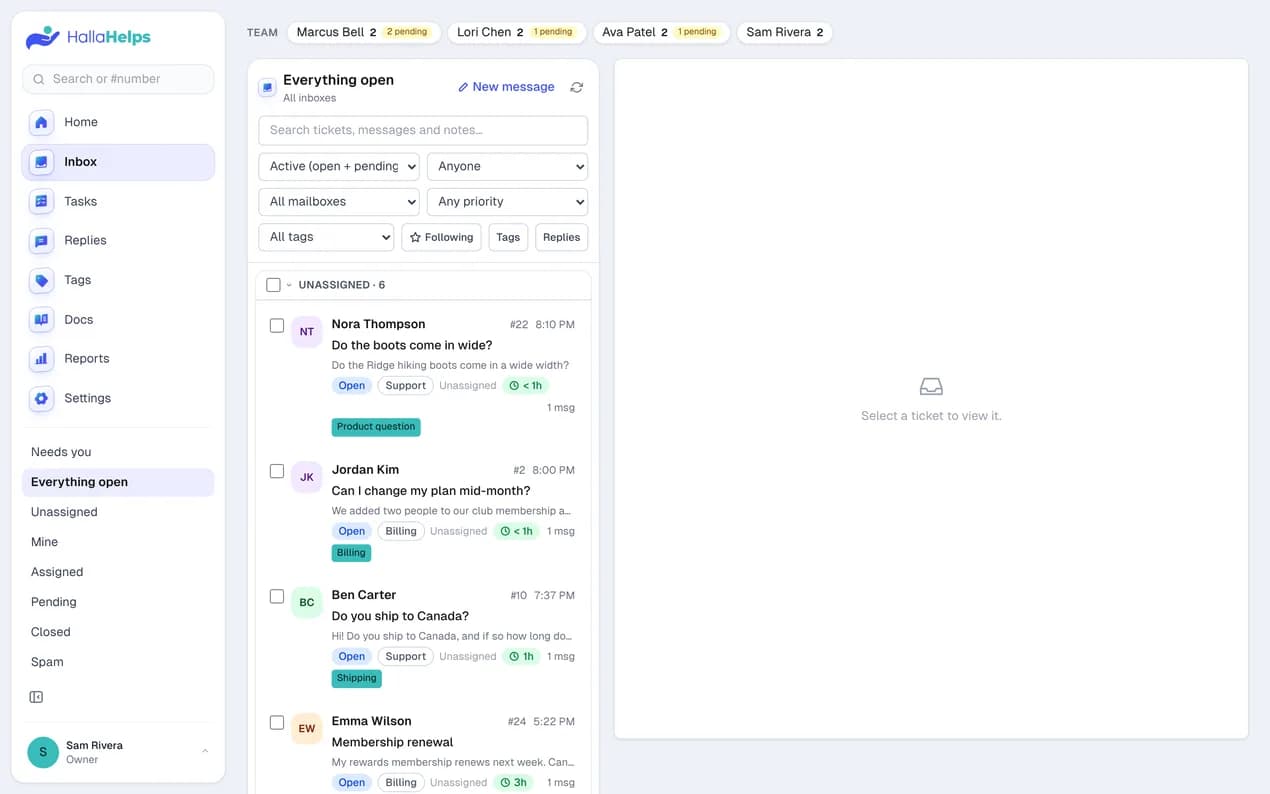Image resolution: width=1270 pixels, height=794 pixels.
Task: Focus the Search or #number field
Action: coord(118,79)
